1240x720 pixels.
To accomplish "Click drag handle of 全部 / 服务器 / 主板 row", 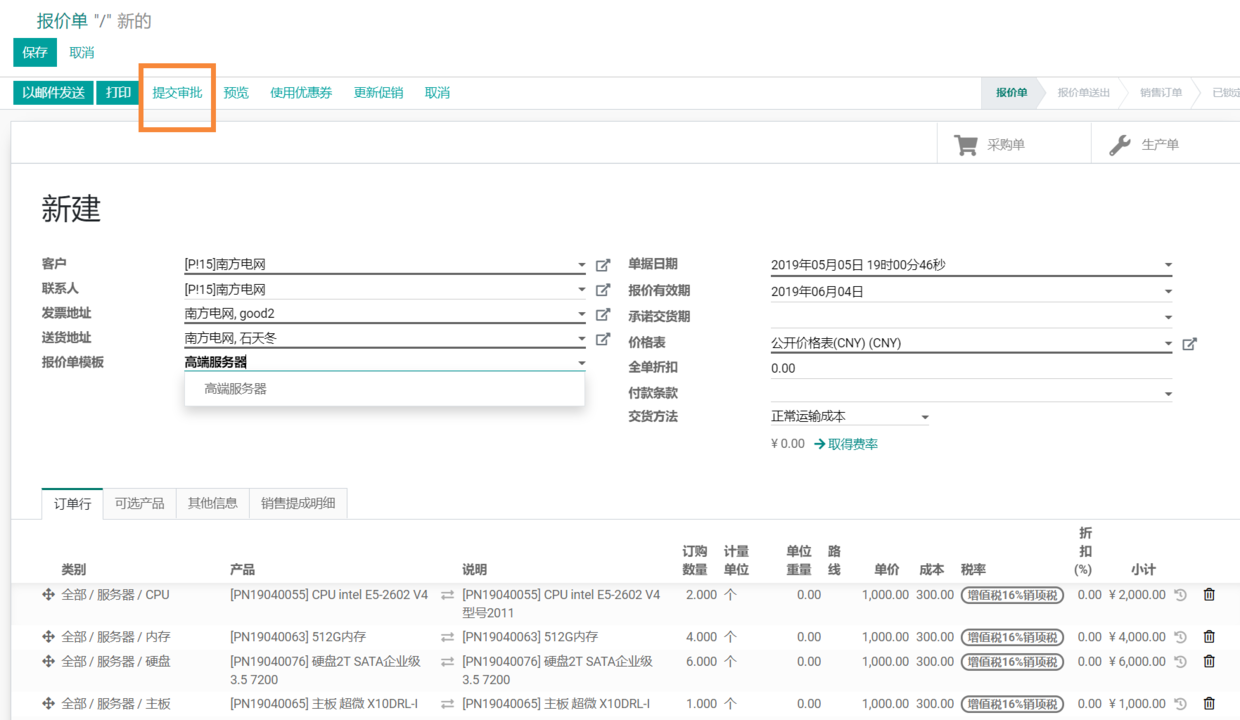I will click(48, 704).
